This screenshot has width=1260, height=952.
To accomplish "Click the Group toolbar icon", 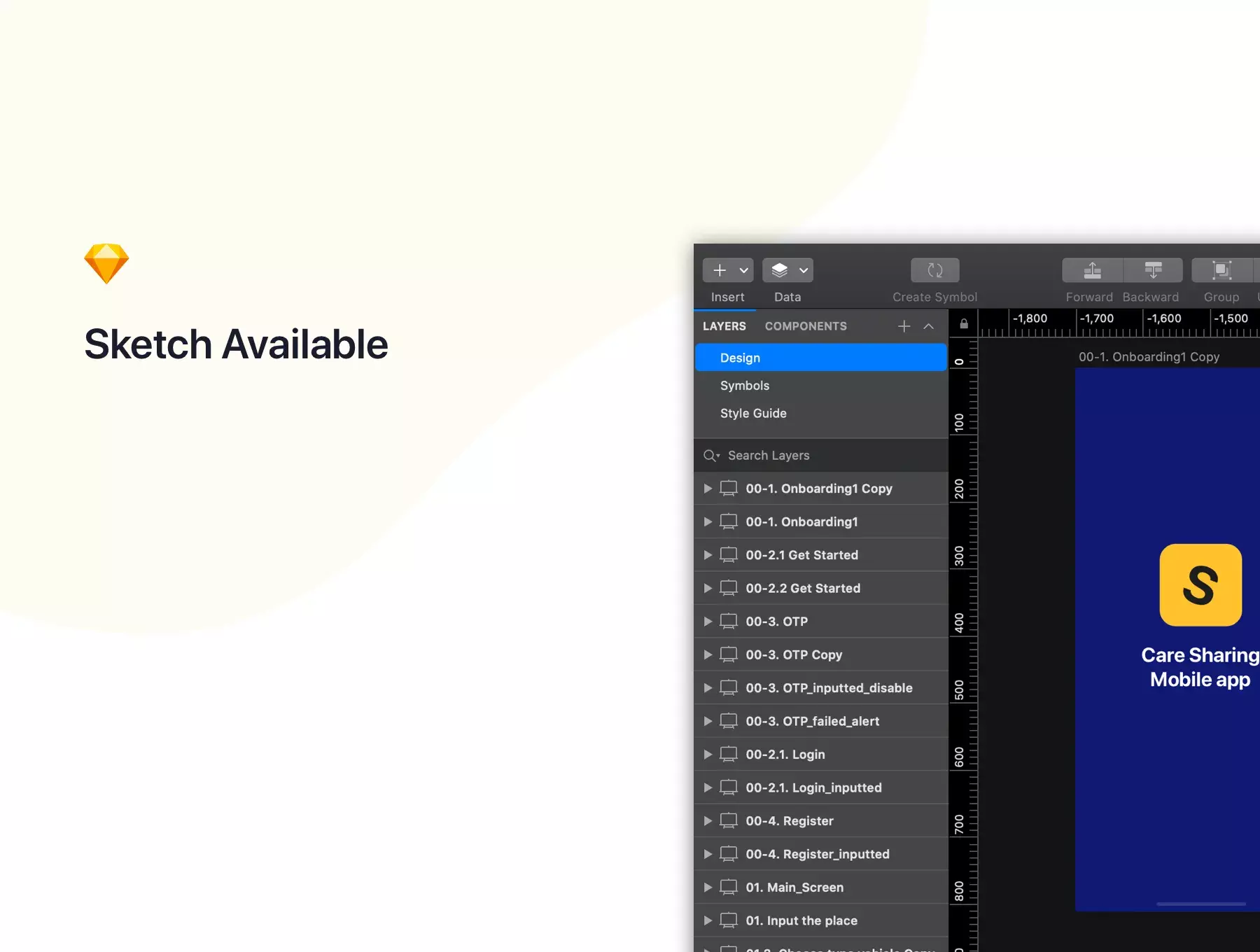I will [x=1221, y=270].
